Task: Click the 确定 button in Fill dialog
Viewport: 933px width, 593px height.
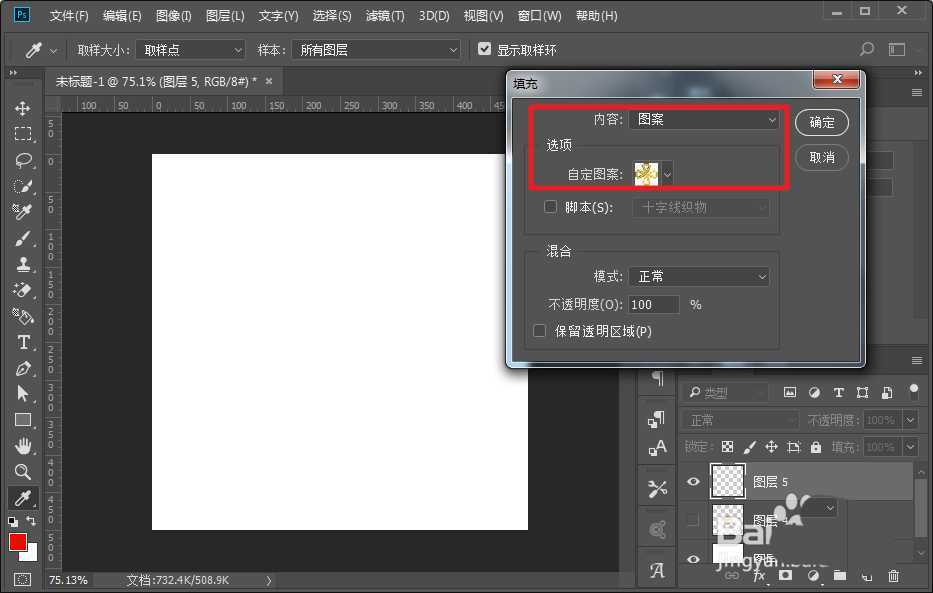Action: (821, 122)
